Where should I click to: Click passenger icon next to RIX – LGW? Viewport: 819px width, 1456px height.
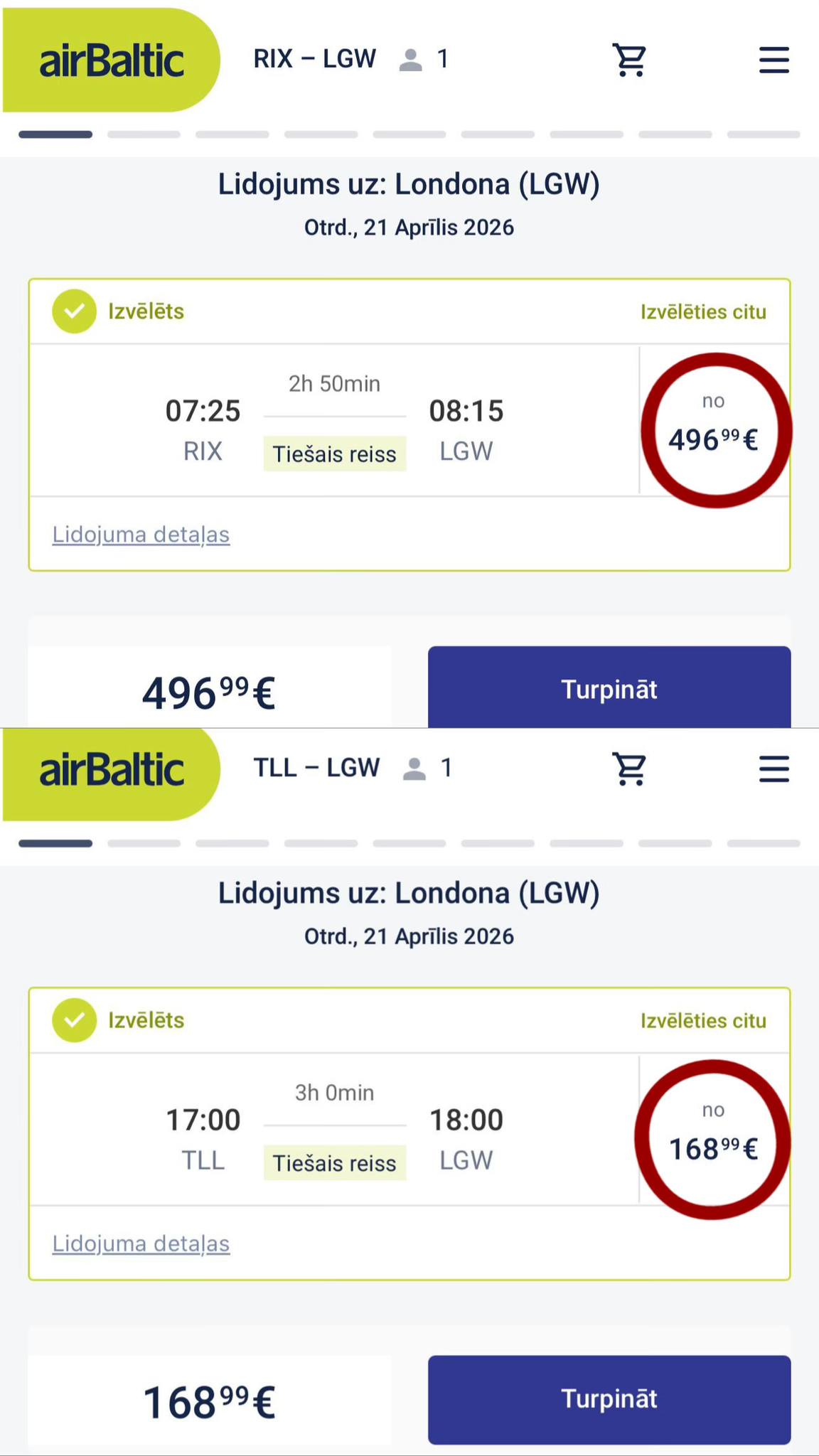click(411, 60)
